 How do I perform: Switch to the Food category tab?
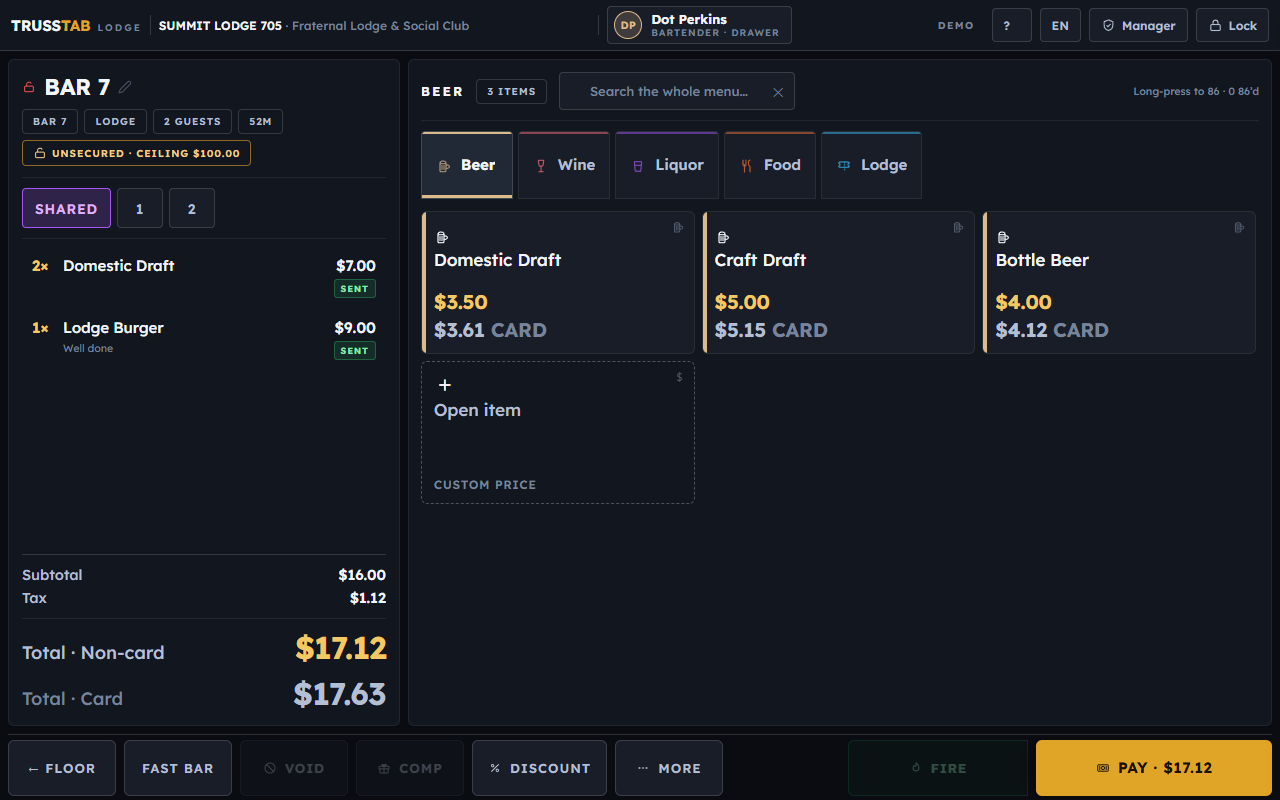coord(770,165)
